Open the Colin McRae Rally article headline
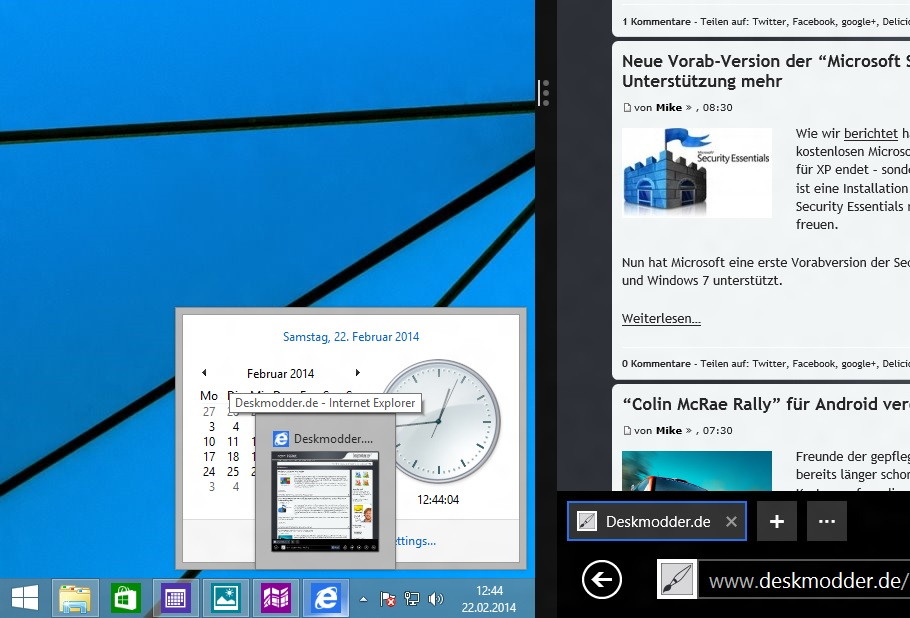910x618 pixels. pyautogui.click(x=765, y=404)
